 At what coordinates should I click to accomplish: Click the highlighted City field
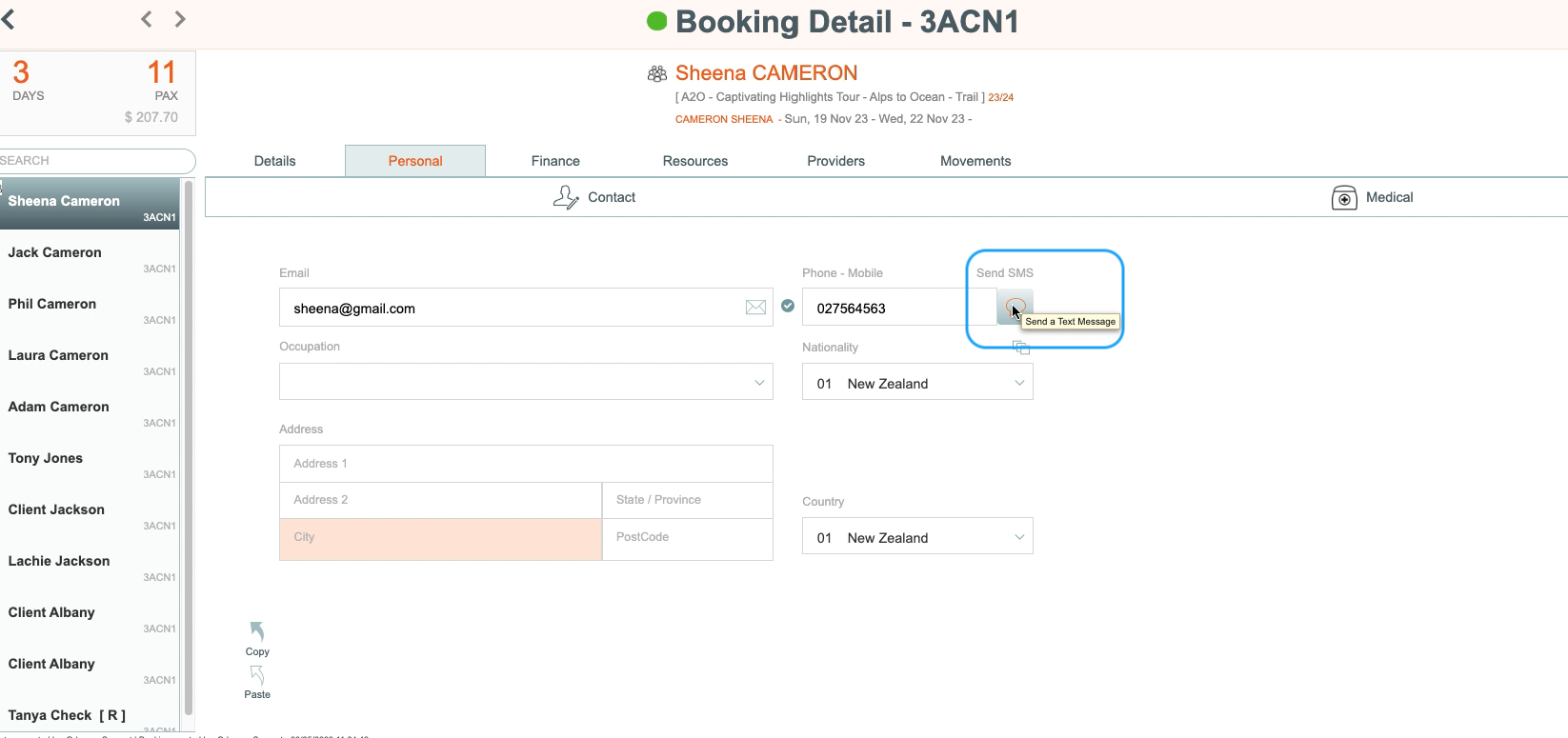coord(440,539)
